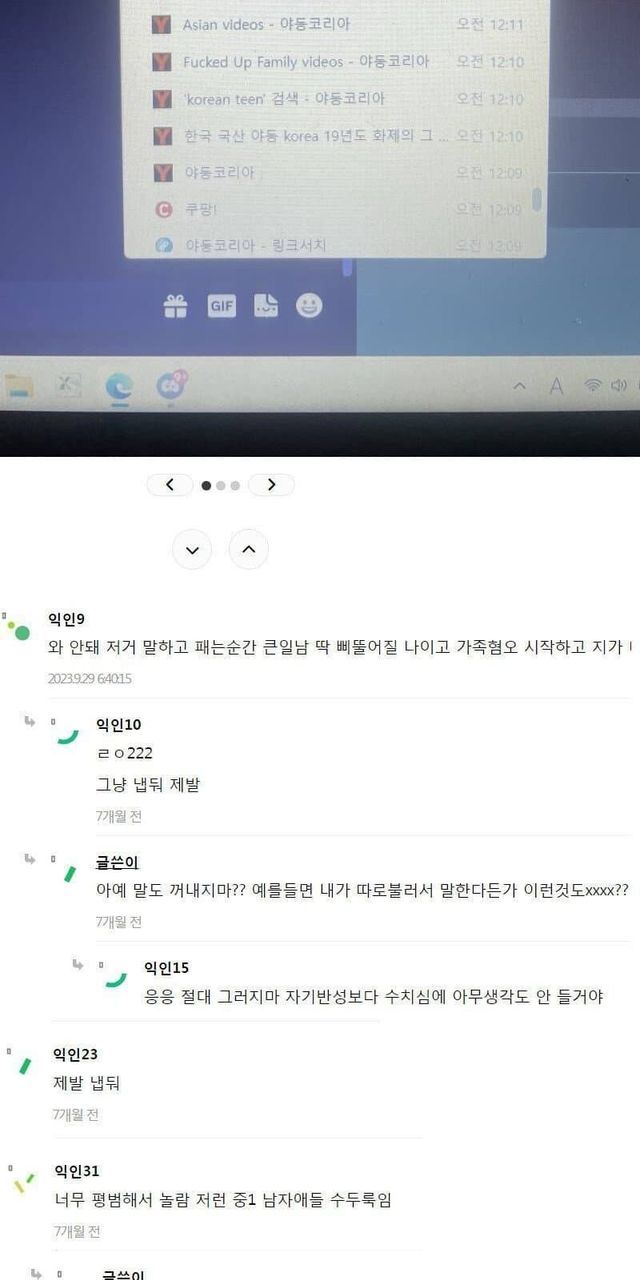The height and width of the screenshot is (1280, 640).
Task: Select the 쿠팡! history entry
Action: [337, 209]
